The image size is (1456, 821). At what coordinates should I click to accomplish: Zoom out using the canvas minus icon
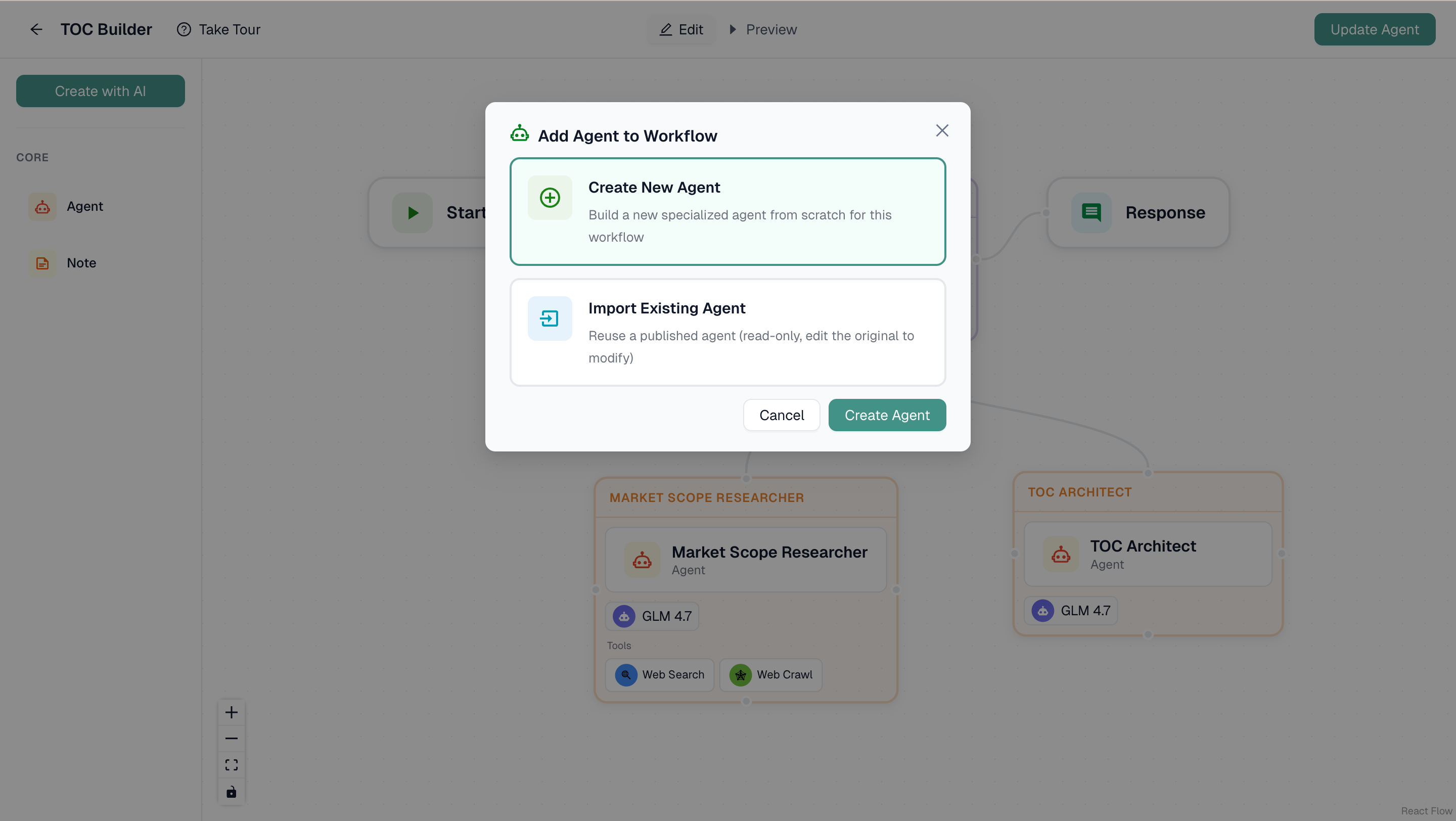point(231,738)
